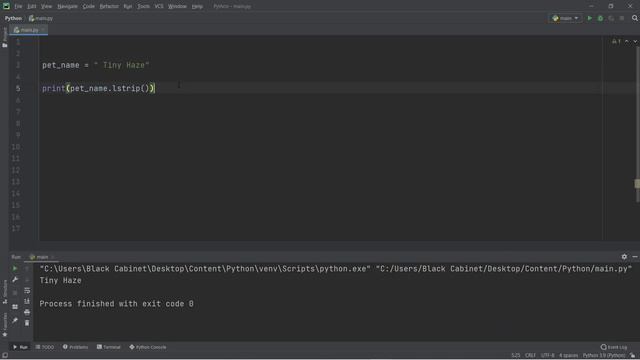Toggle tool window bars icon in corner

(5, 356)
